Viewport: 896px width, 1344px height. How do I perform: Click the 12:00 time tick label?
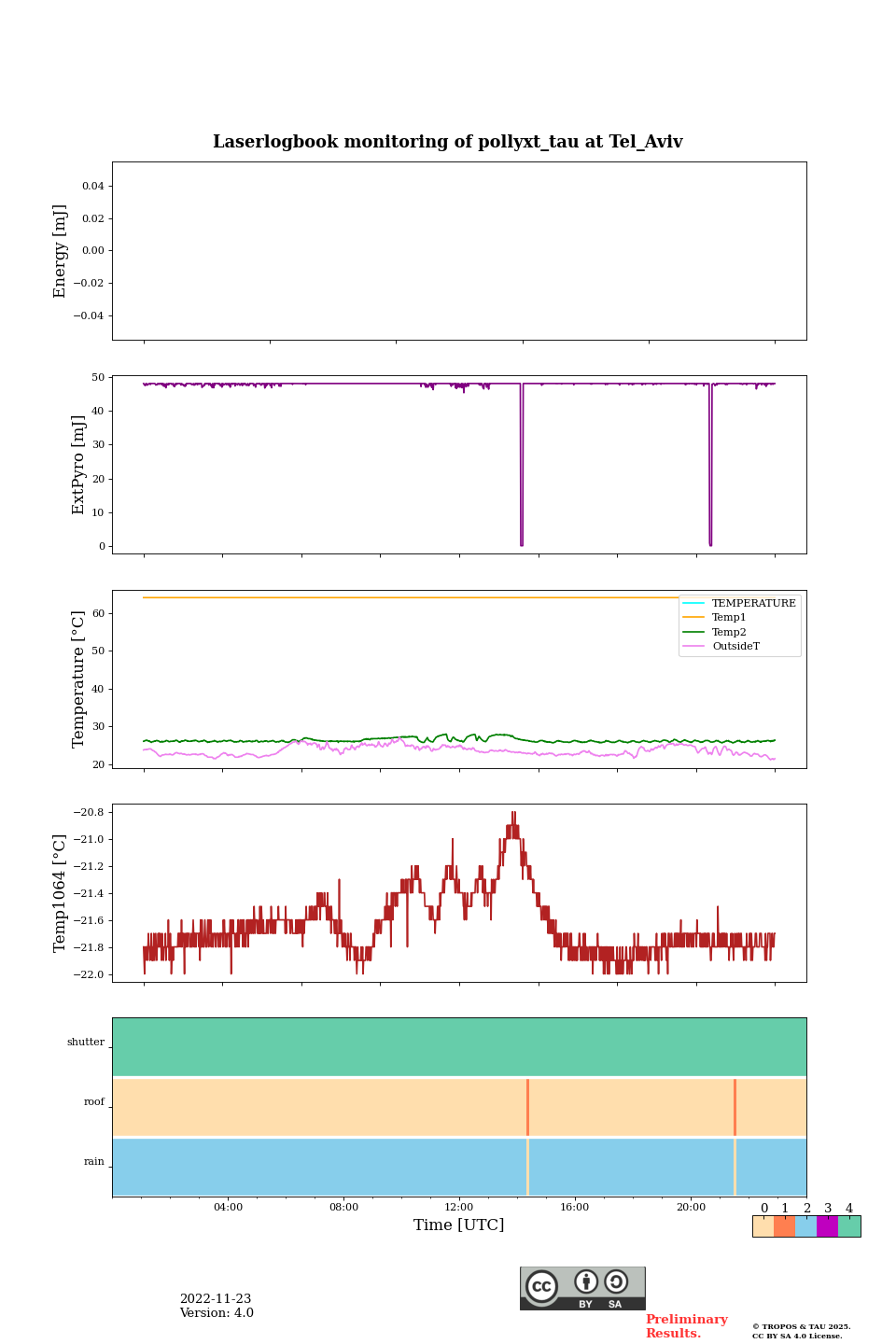(x=459, y=1208)
